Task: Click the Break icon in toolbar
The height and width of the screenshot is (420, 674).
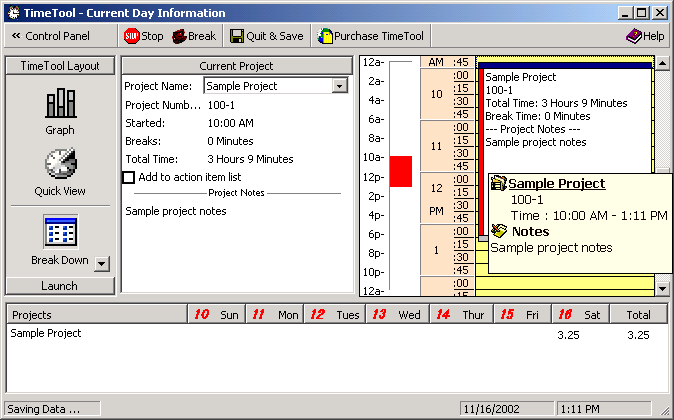Action: (x=180, y=36)
